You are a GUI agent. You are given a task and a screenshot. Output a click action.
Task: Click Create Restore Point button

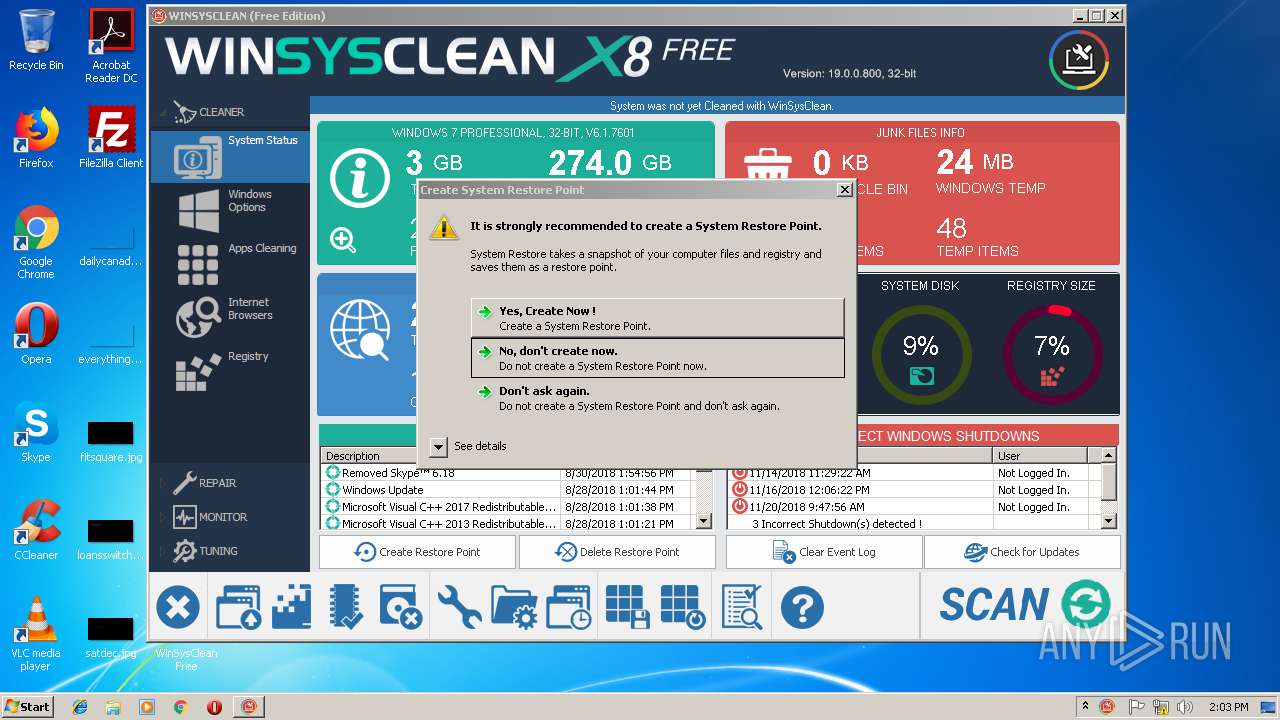coord(417,552)
